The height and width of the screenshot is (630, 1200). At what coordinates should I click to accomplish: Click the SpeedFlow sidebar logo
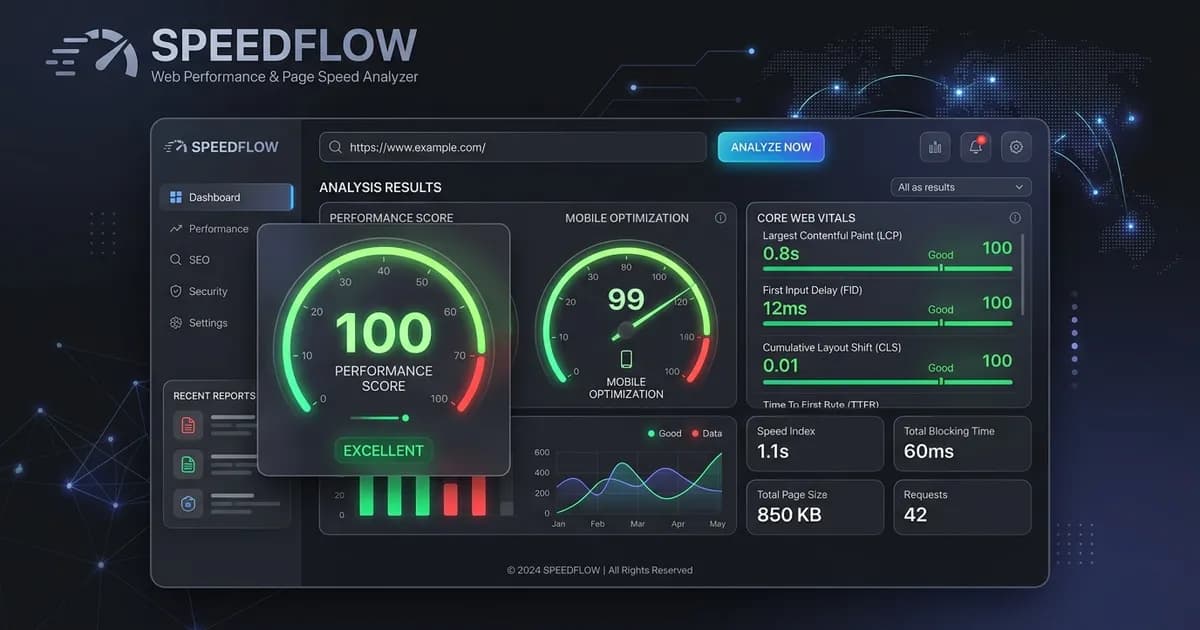tap(221, 146)
